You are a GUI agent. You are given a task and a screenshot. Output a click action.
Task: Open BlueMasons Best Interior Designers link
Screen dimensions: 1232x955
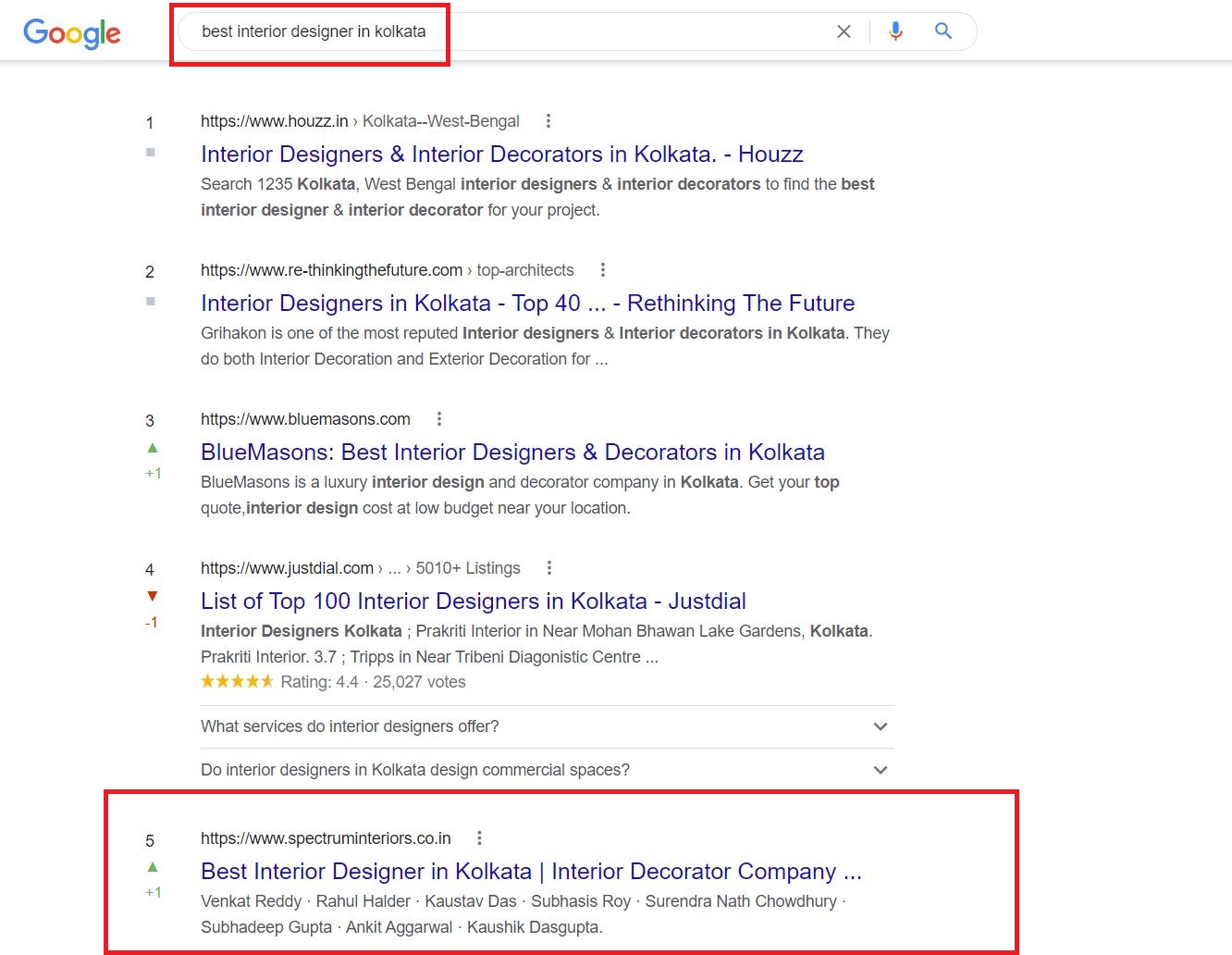point(512,453)
